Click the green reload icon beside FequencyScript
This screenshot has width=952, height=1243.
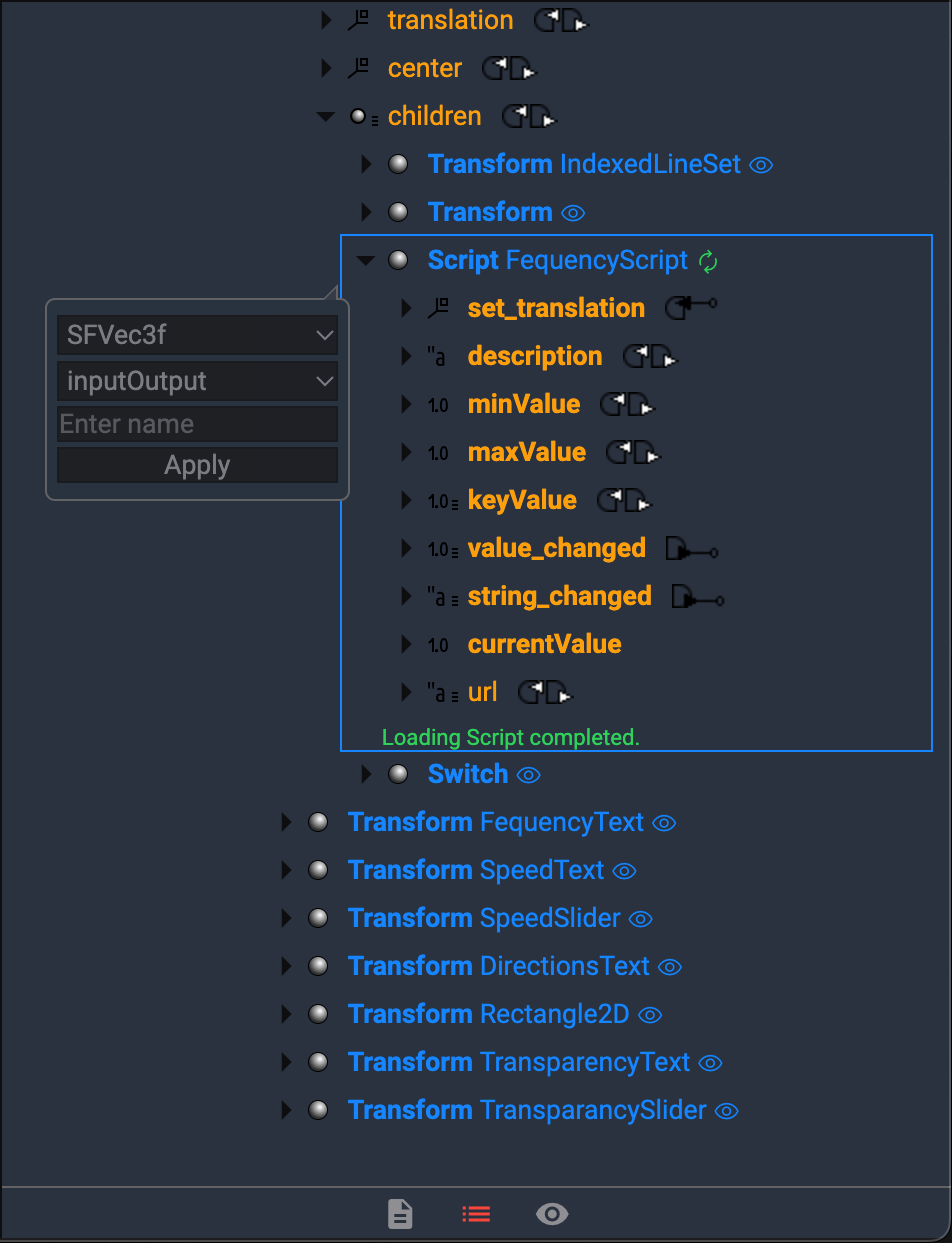[x=708, y=261]
